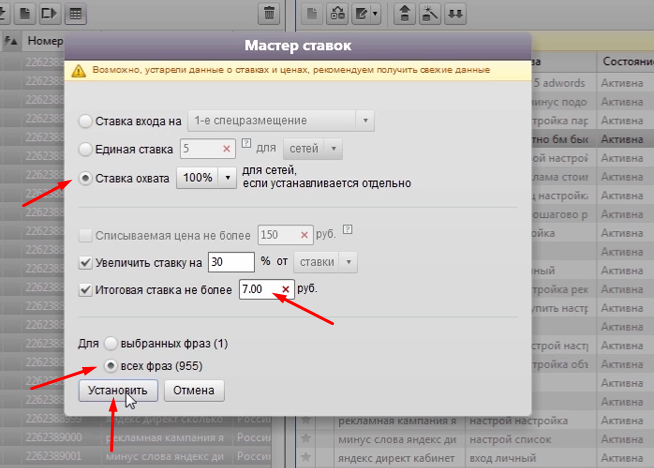The height and width of the screenshot is (468, 654).
Task: Click row number 2262389000 in left table
Action: tap(54, 438)
